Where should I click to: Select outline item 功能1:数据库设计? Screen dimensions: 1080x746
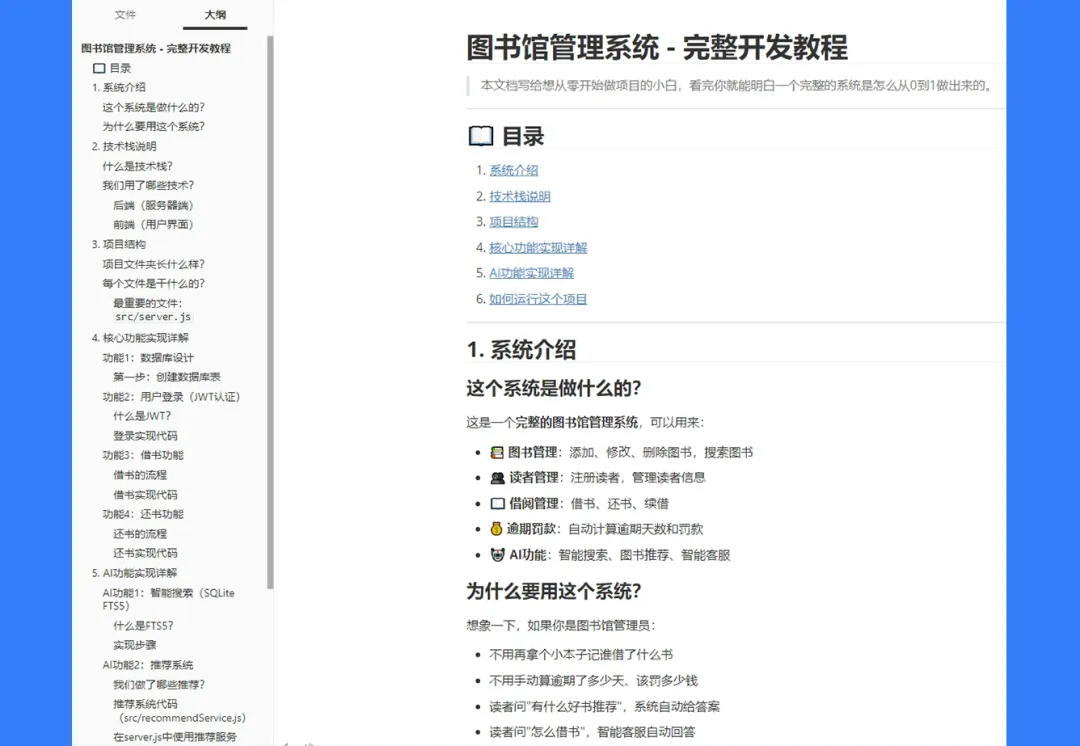click(x=148, y=358)
